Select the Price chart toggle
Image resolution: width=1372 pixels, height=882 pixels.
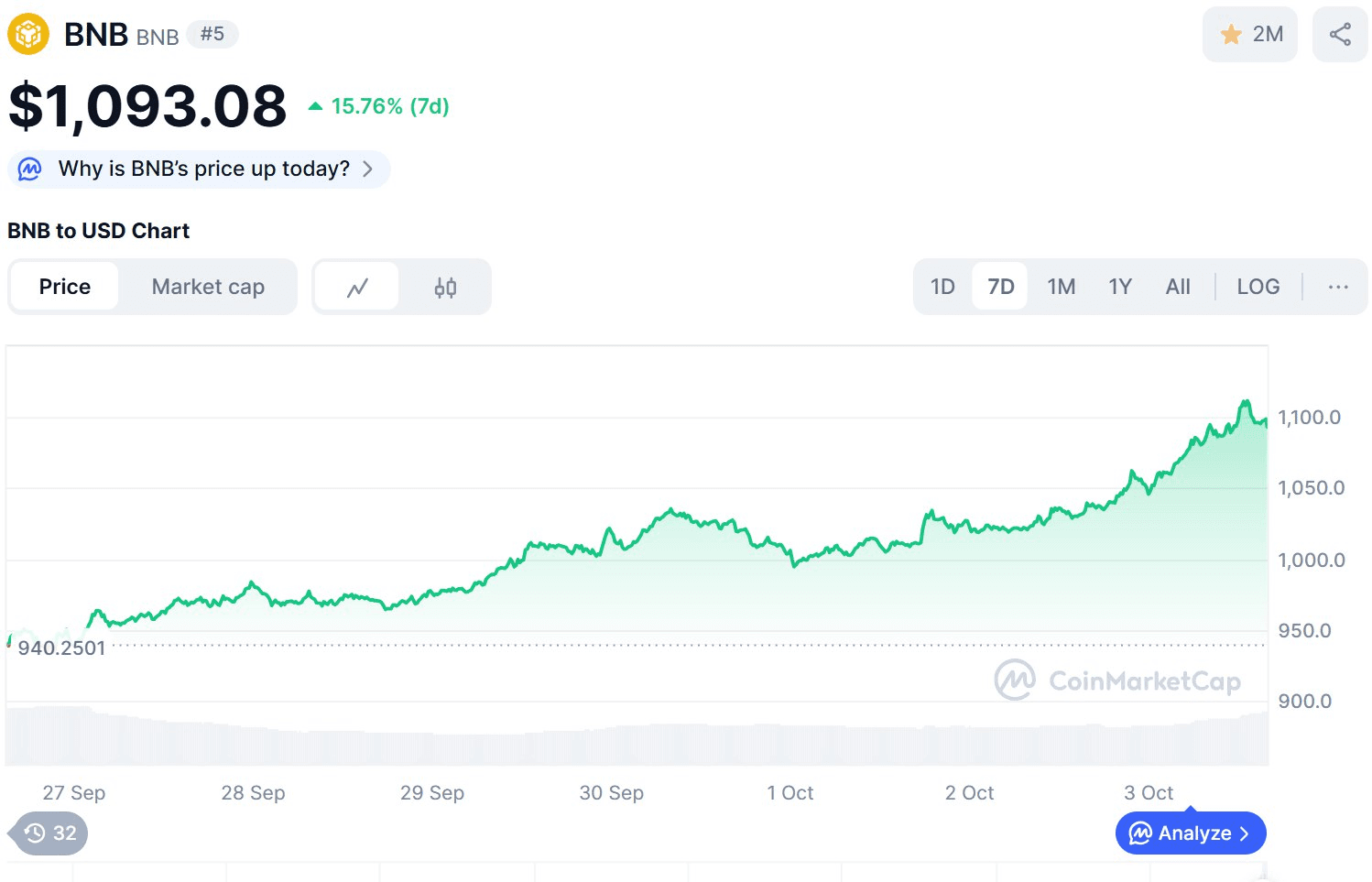point(65,287)
